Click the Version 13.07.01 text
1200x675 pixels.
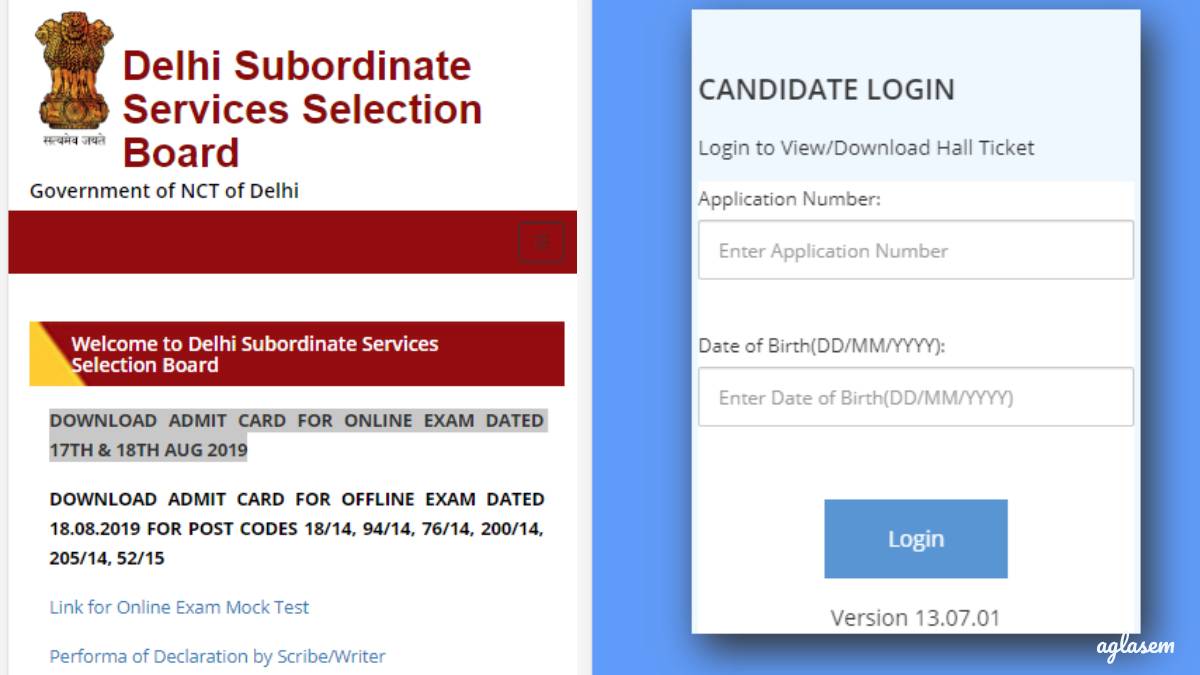(915, 617)
